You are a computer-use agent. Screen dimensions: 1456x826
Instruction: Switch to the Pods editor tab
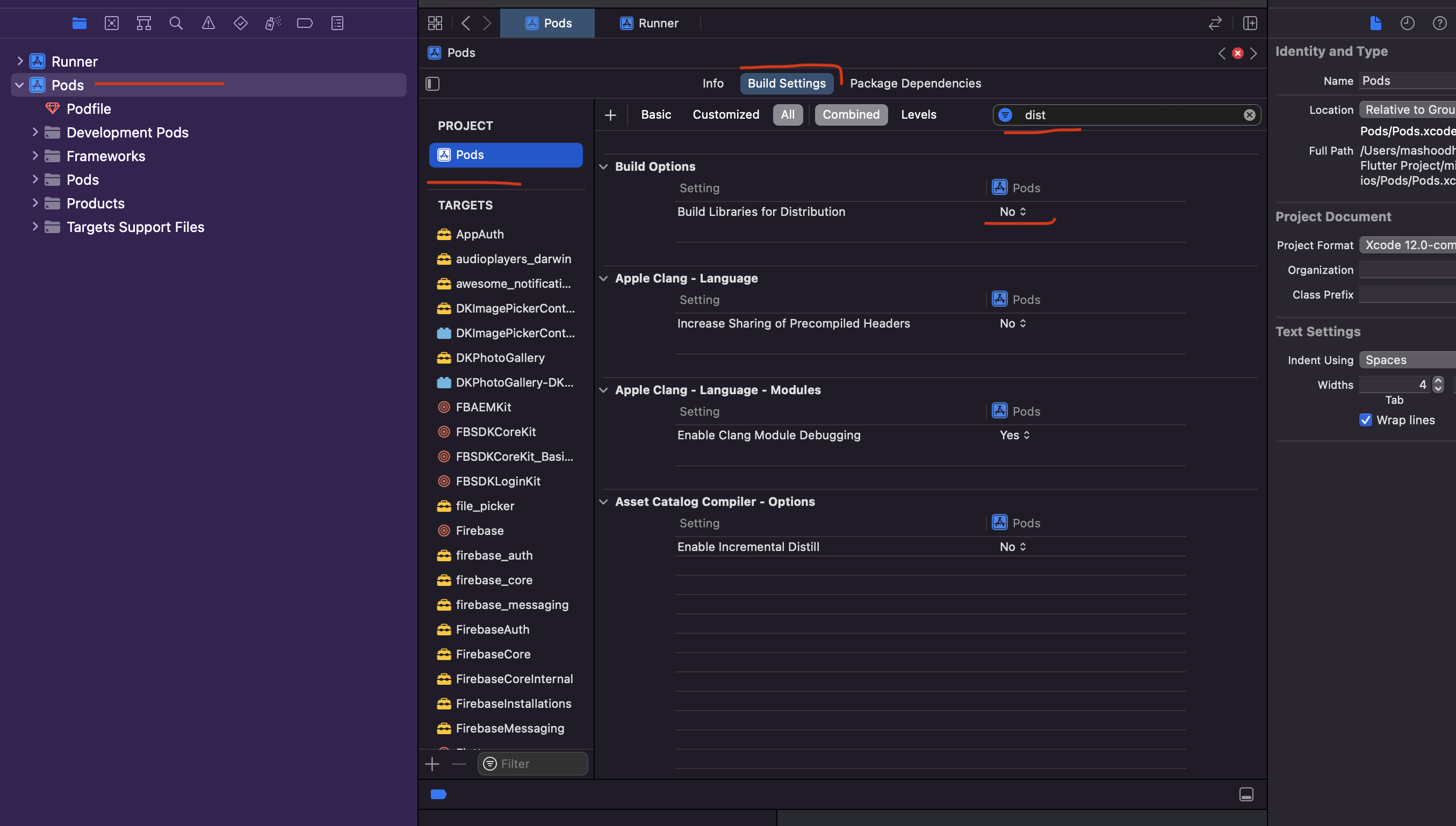[x=547, y=23]
